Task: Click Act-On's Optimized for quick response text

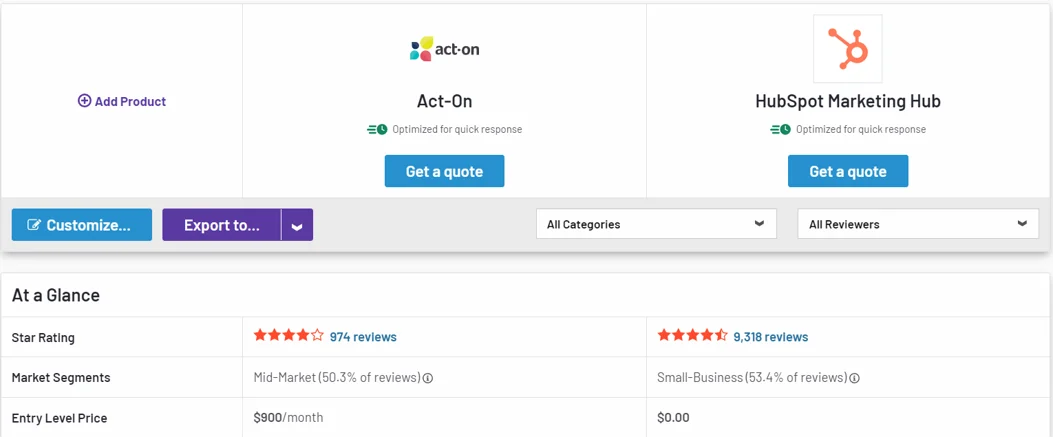Action: point(457,130)
